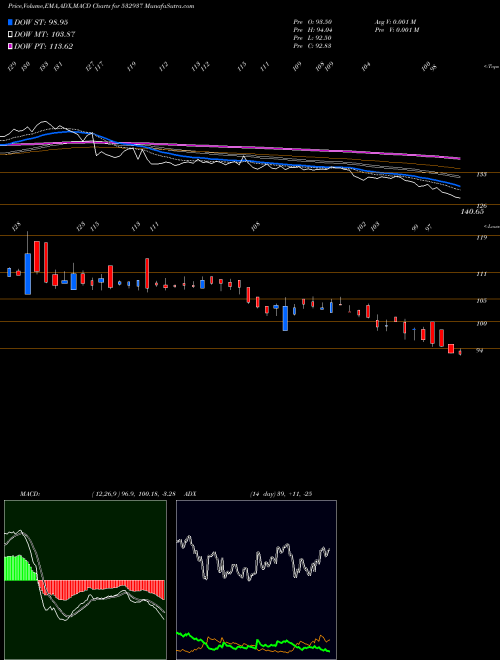Click the 111 price axis label
Screen dimensions: 500x660
click(x=481, y=274)
